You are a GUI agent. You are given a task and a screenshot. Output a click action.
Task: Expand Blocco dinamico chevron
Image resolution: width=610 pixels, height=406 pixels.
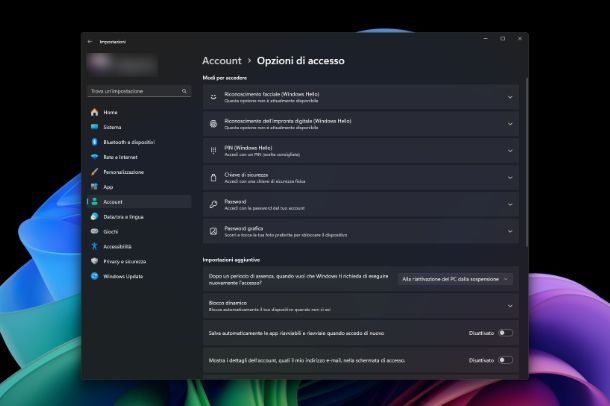click(x=510, y=306)
